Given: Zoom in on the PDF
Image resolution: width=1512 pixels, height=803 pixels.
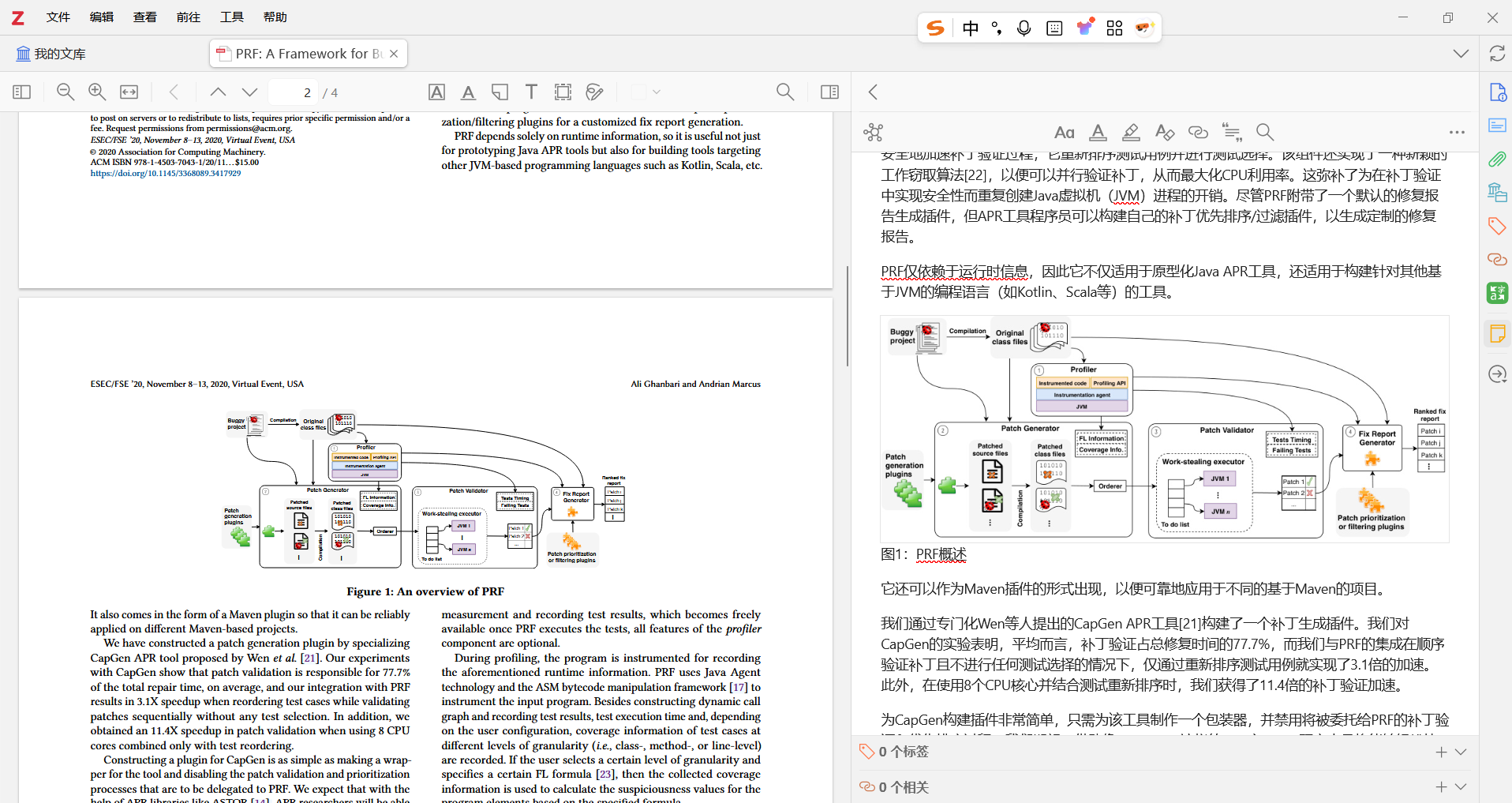Looking at the screenshot, I should tap(97, 92).
